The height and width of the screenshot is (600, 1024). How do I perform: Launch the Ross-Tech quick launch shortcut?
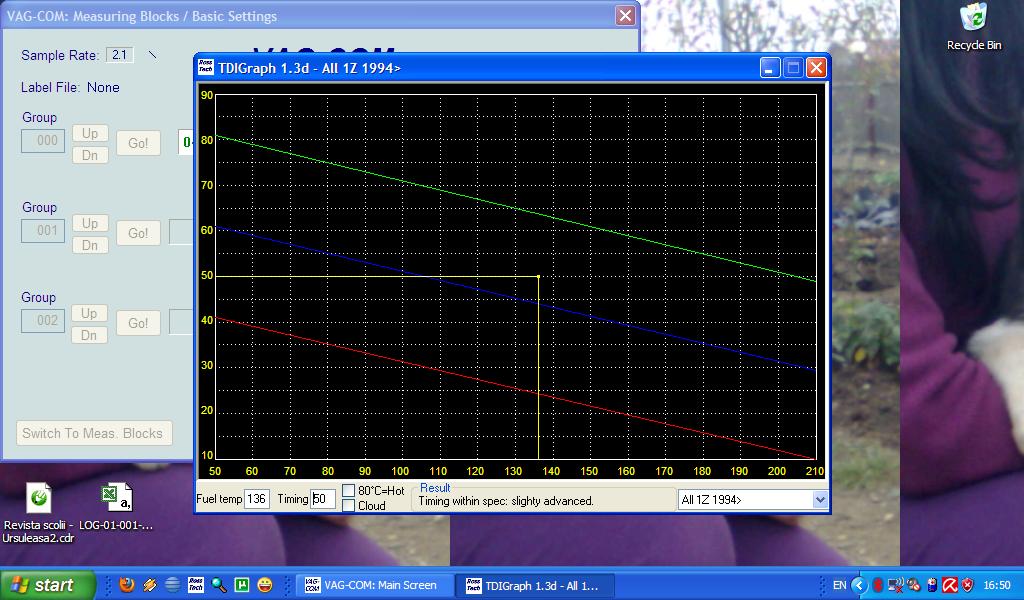[x=195, y=585]
